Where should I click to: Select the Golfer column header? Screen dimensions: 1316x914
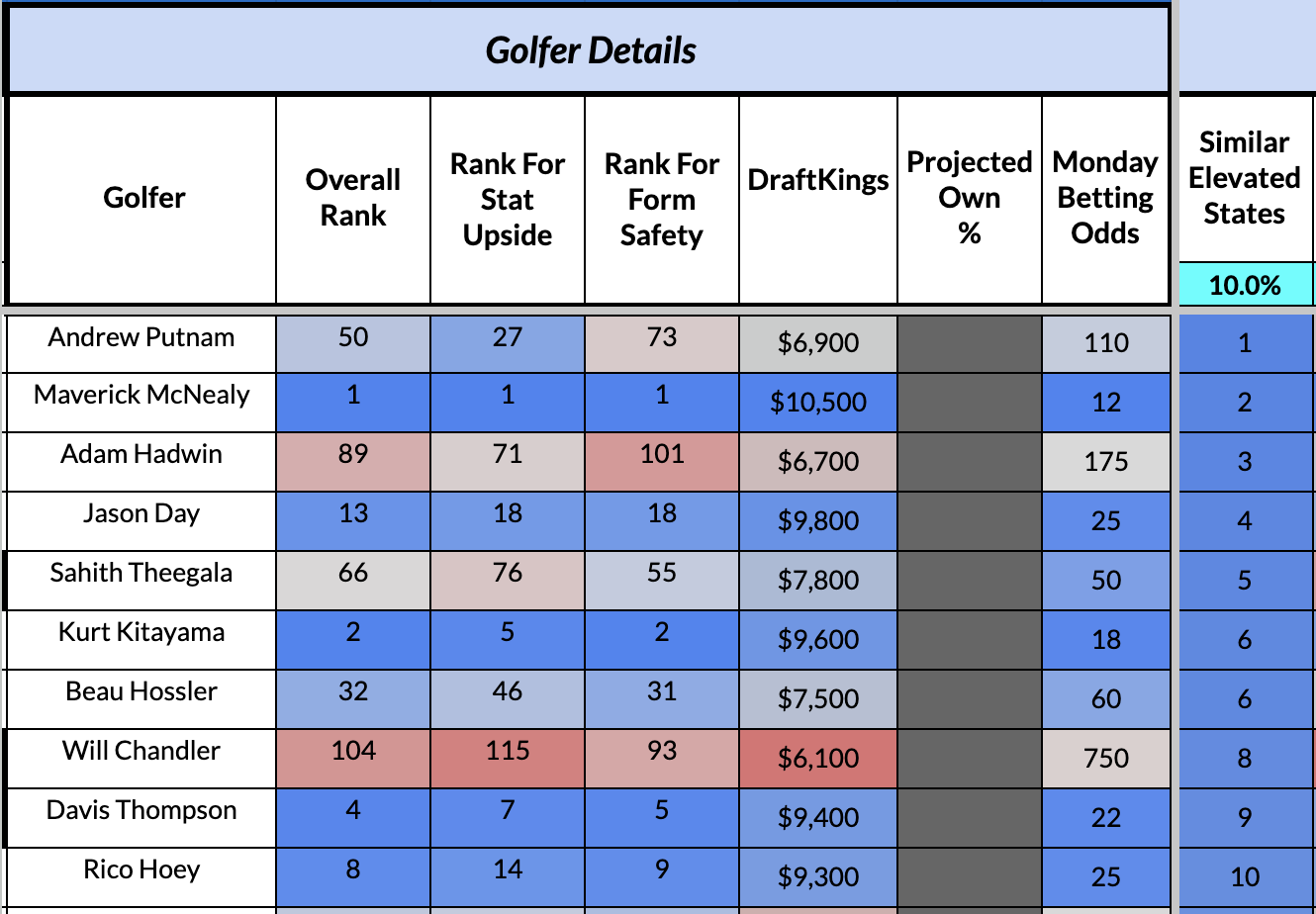tap(143, 199)
